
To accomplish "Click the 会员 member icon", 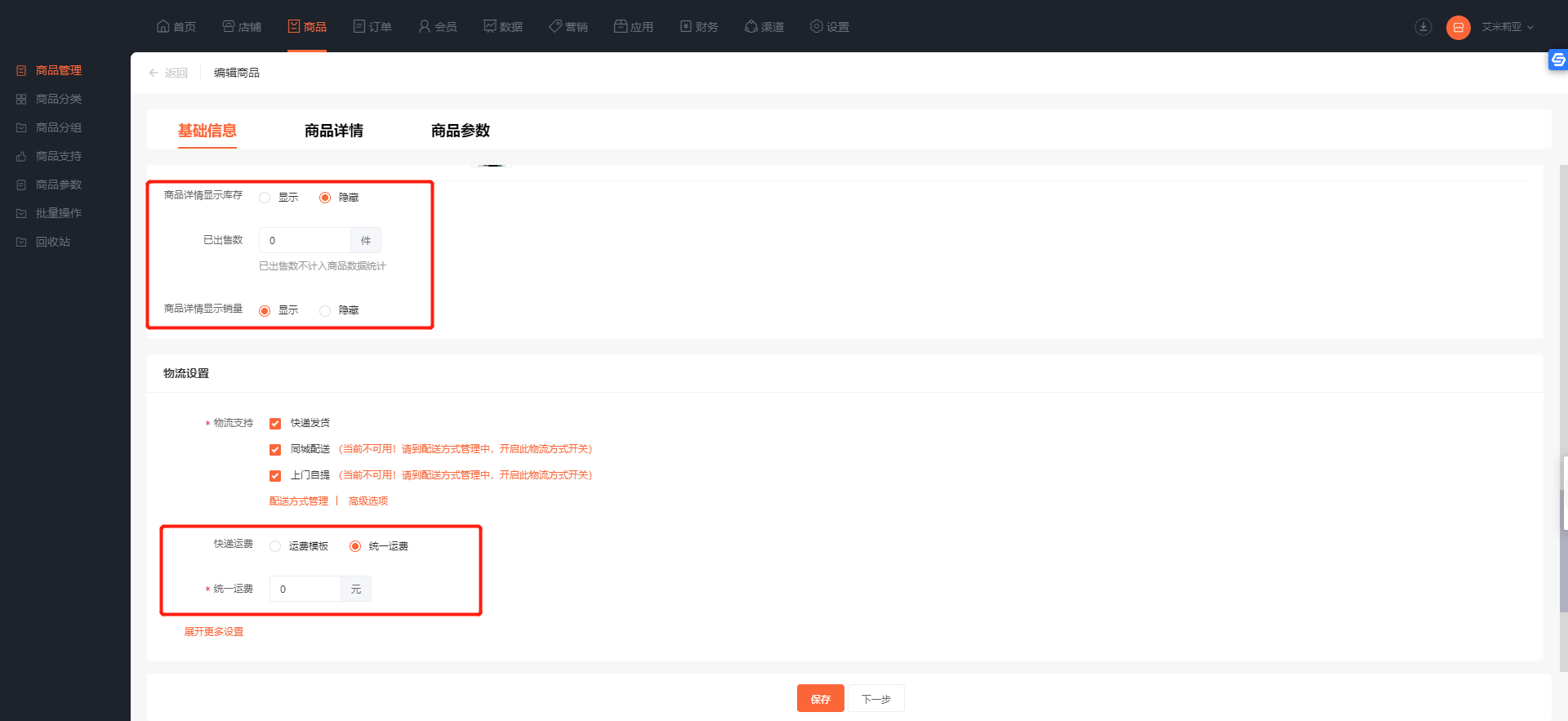I will [424, 26].
